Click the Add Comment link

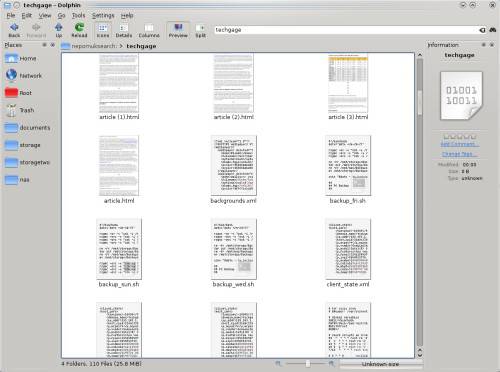(460, 144)
